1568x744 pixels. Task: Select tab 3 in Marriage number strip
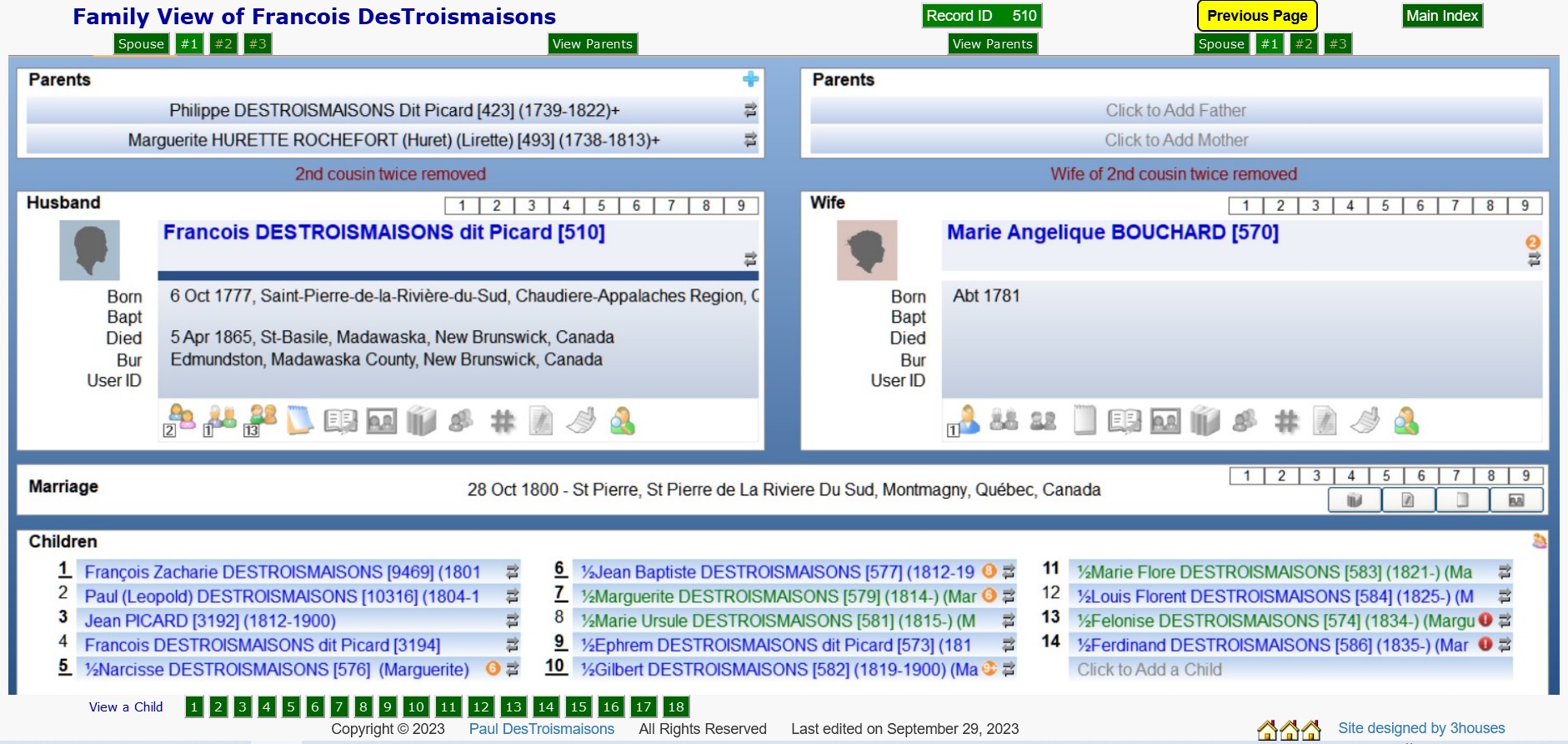click(1316, 476)
